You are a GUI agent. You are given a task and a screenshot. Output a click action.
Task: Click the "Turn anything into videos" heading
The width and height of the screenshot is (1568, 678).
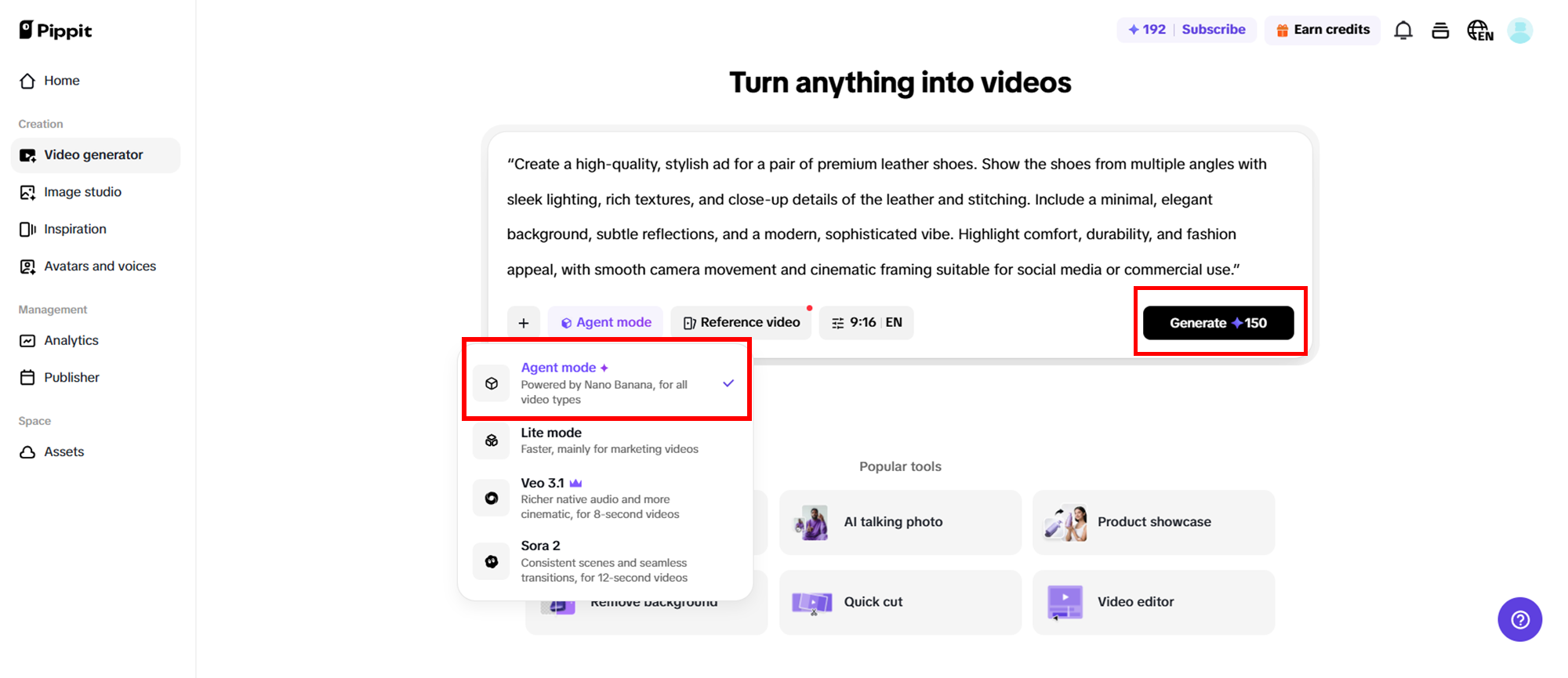pos(900,82)
